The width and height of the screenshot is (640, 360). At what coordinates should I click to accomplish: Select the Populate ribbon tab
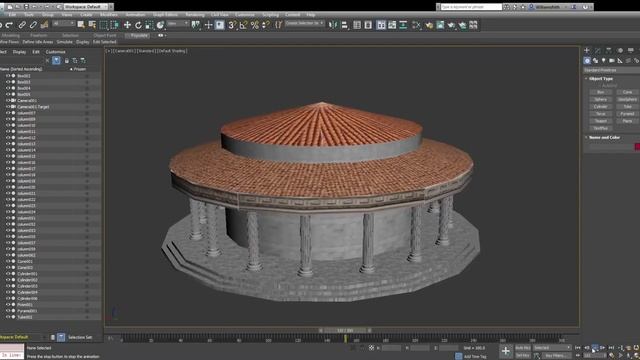click(139, 36)
